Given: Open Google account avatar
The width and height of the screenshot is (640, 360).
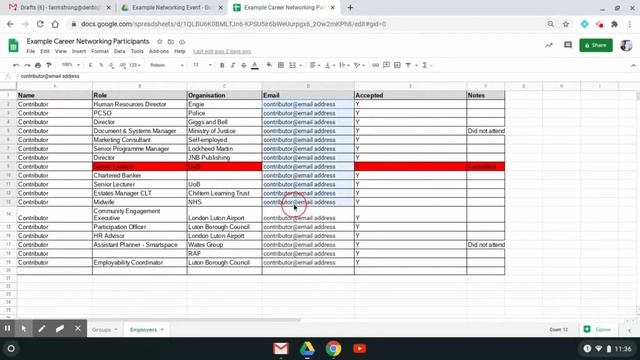Looking at the screenshot, I should [x=626, y=45].
